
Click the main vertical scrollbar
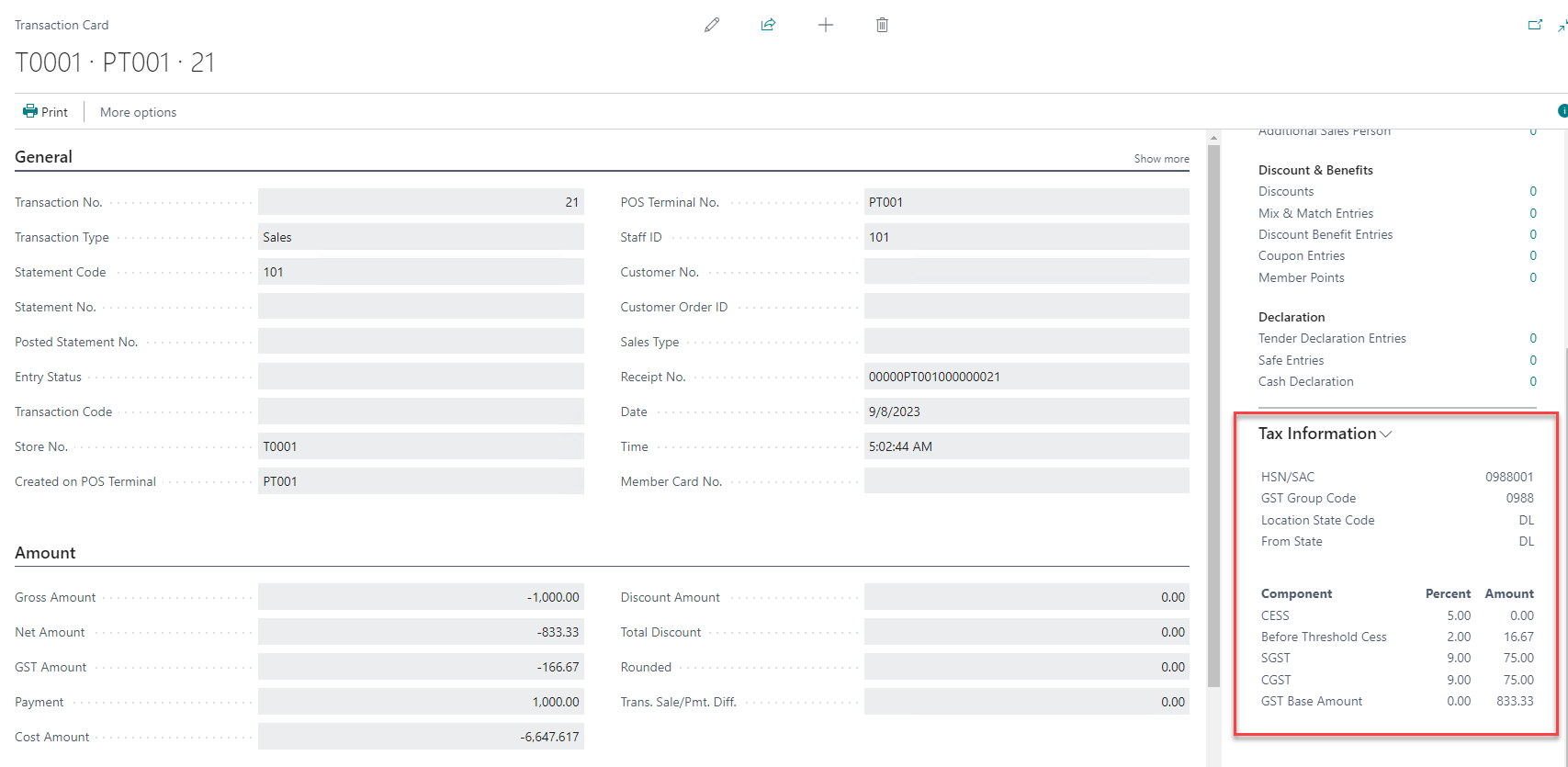1213,413
